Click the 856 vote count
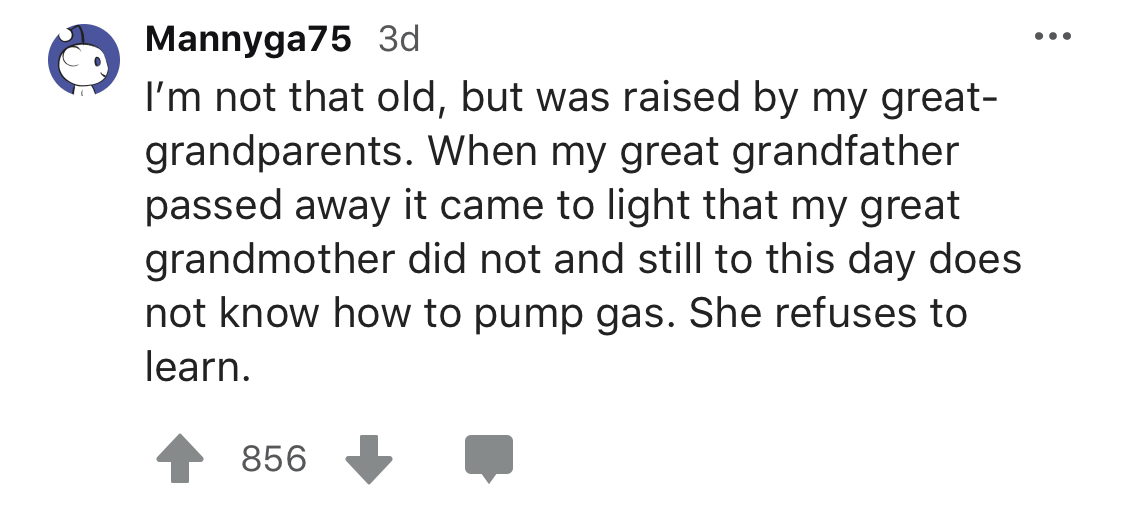 click(274, 459)
